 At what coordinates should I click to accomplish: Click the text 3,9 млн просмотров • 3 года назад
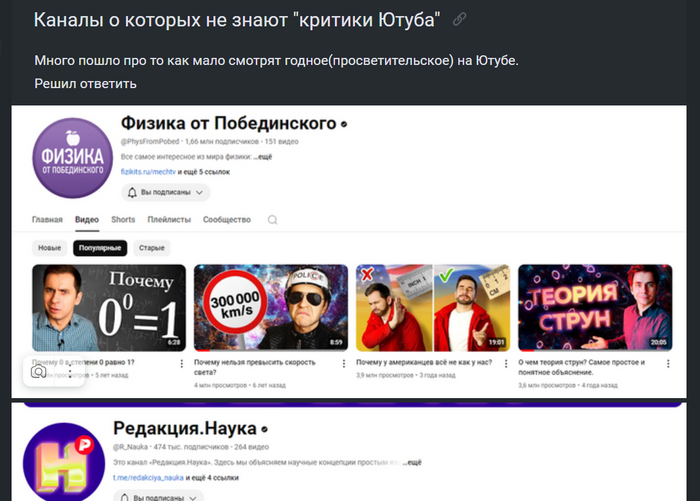406,375
